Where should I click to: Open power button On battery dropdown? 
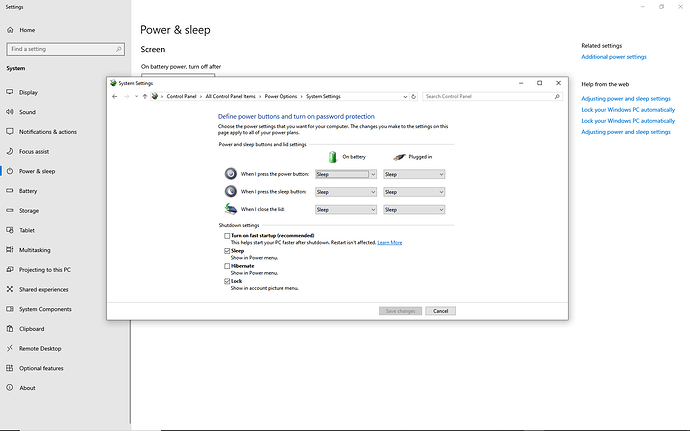pos(346,174)
